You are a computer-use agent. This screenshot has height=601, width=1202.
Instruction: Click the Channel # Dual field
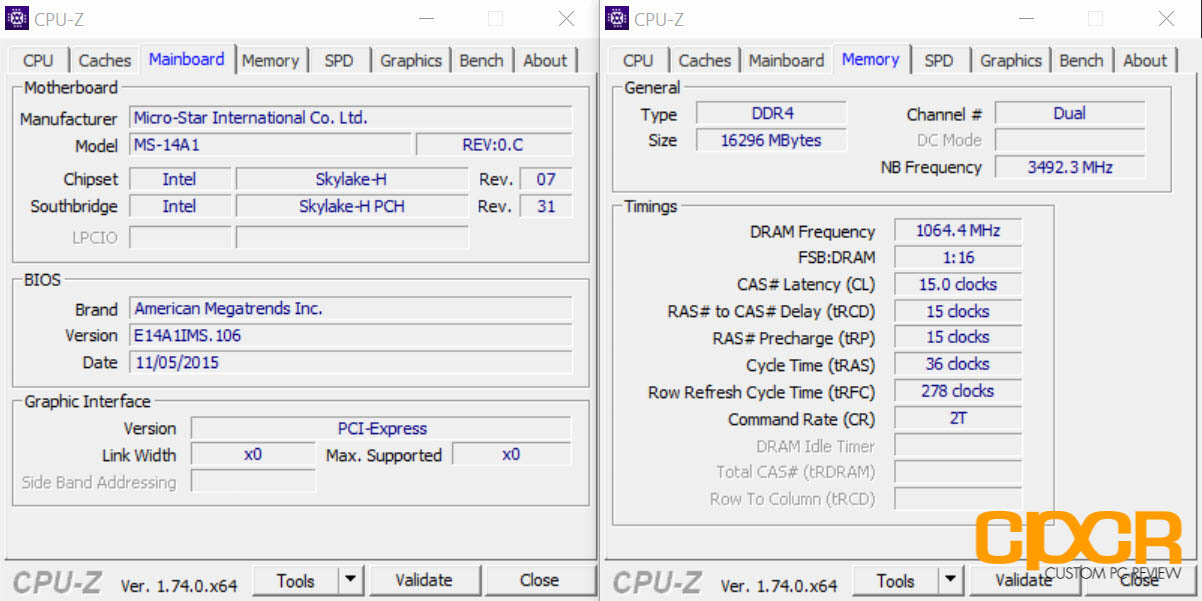(1069, 114)
